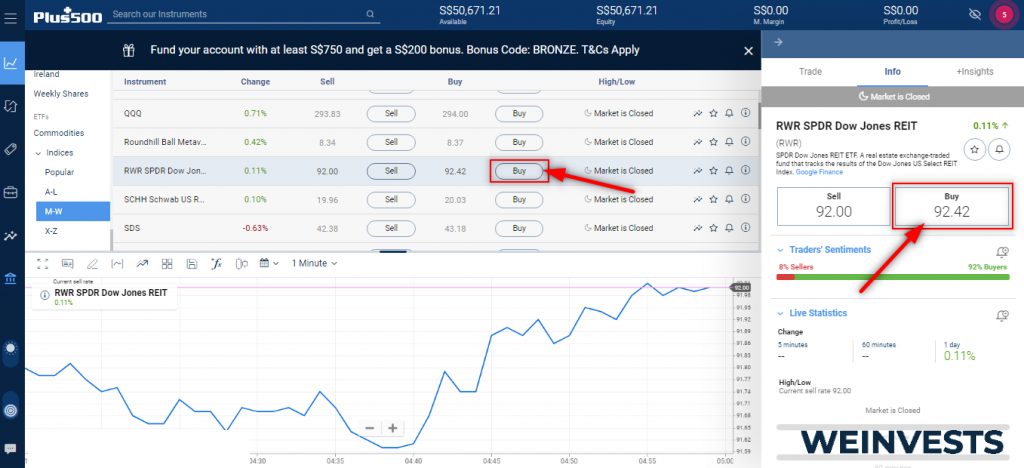Set alert for Traders' Sentiments
This screenshot has width=1024, height=468.
pyautogui.click(x=1002, y=252)
